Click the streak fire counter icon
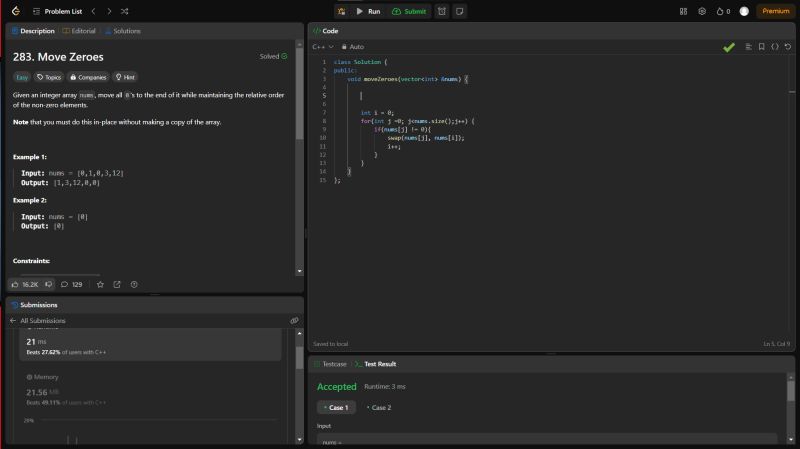Screen dimensions: 800x449 click(x=723, y=11)
